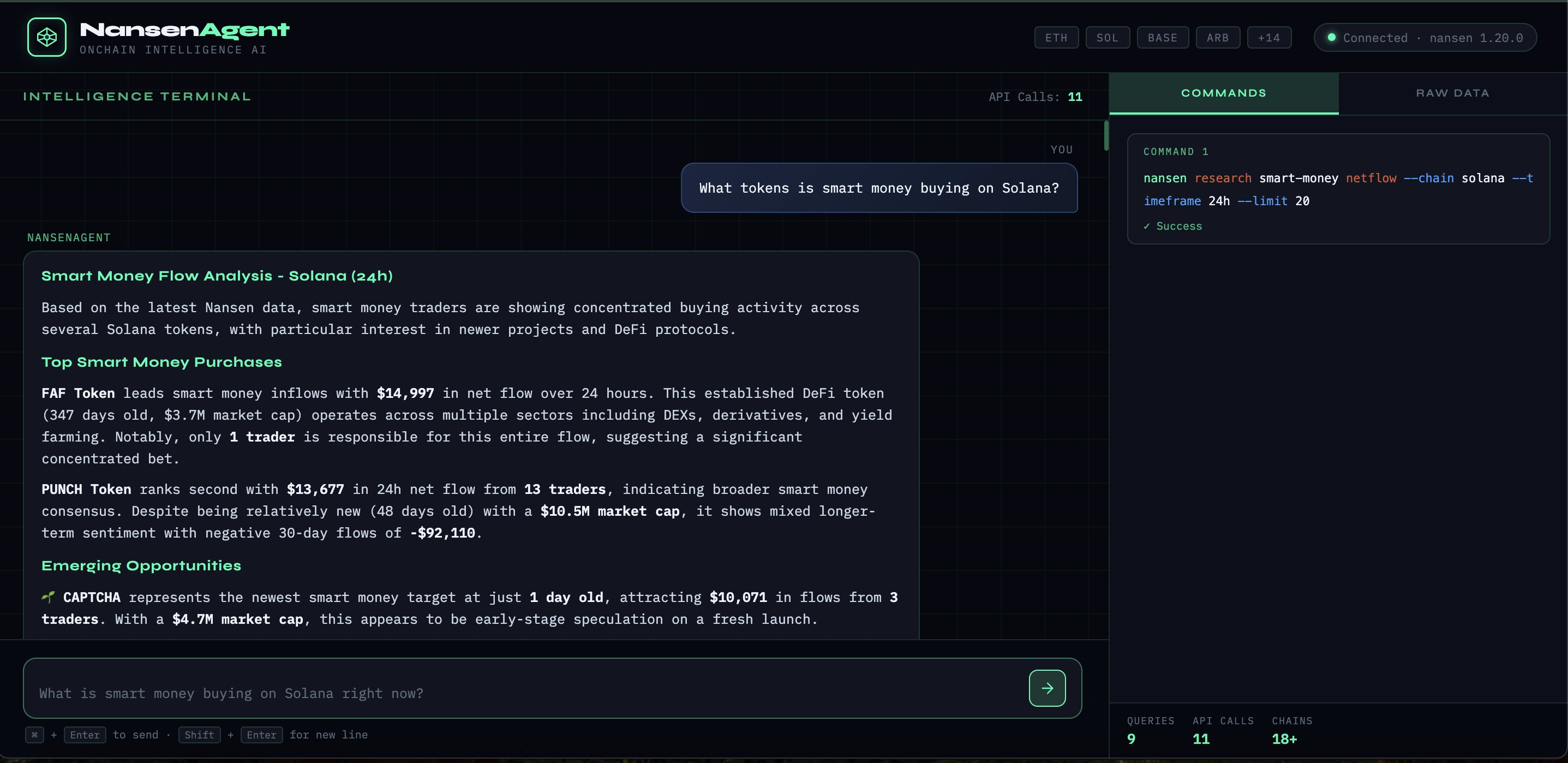
Task: Switch to the RAW DATA tab
Action: coord(1452,93)
